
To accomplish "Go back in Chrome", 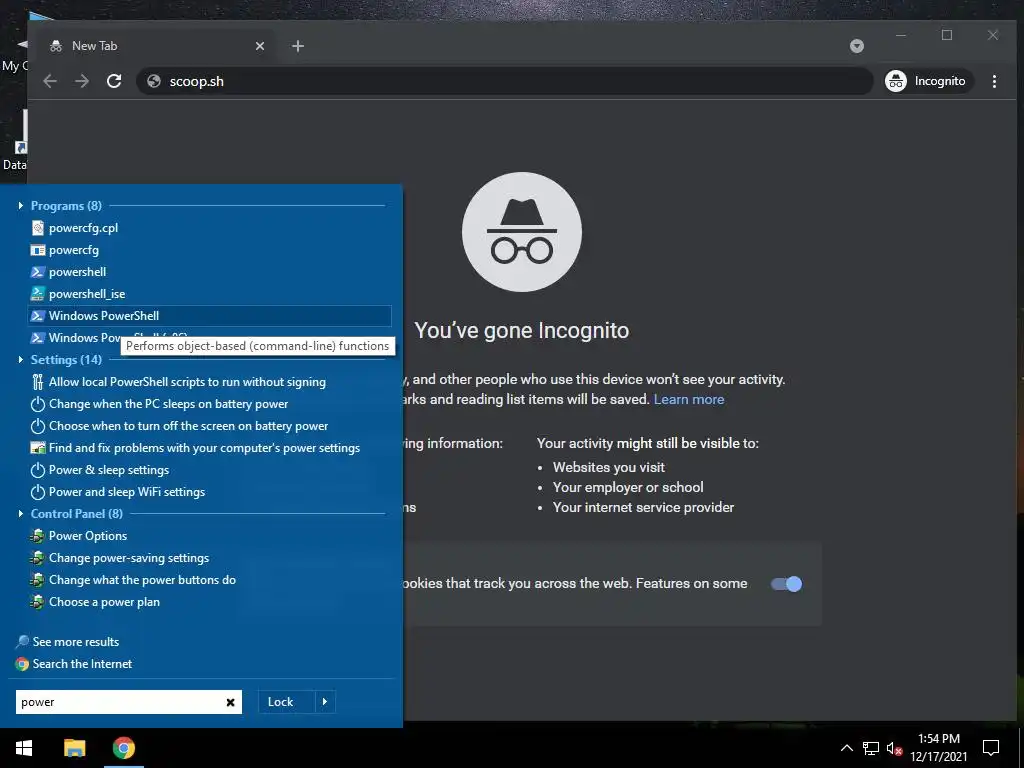I will [50, 81].
